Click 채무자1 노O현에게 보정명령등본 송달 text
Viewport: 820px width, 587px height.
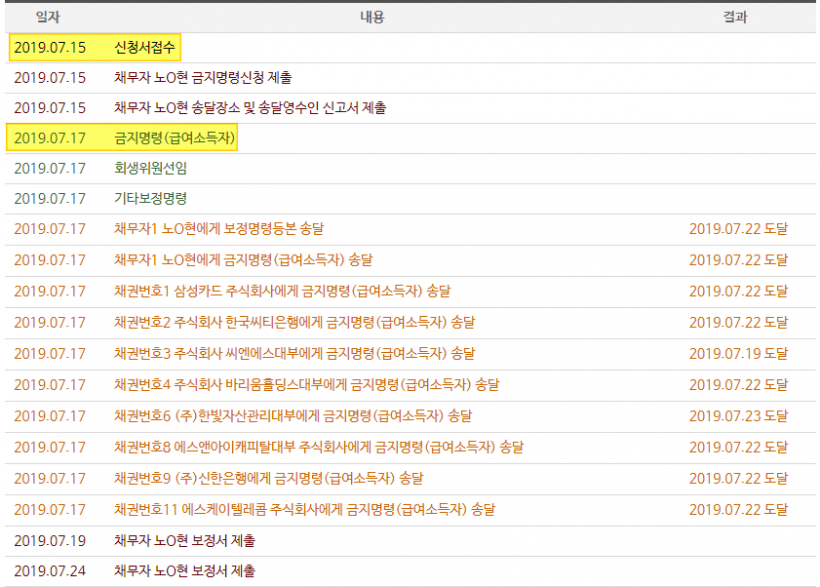tap(219, 229)
